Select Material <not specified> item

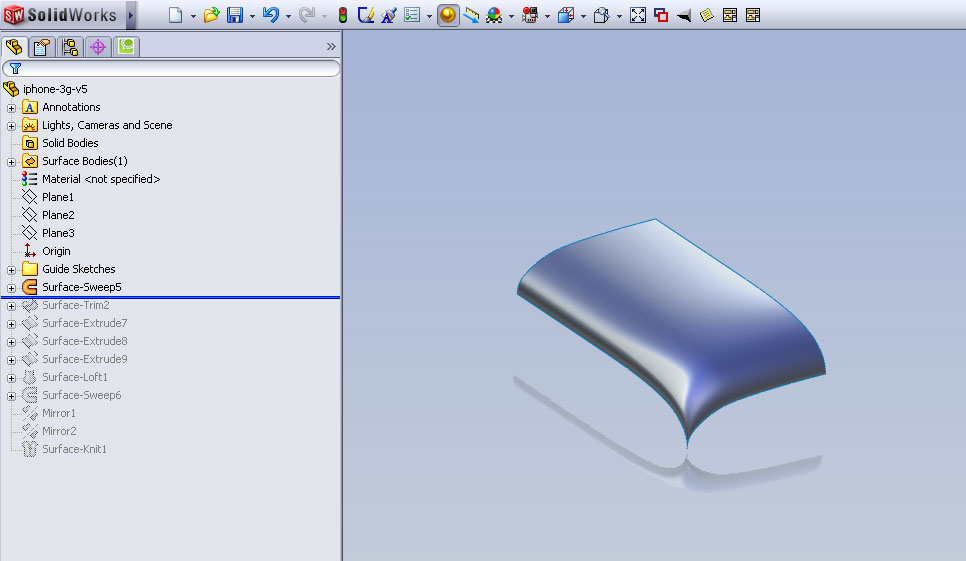click(100, 179)
